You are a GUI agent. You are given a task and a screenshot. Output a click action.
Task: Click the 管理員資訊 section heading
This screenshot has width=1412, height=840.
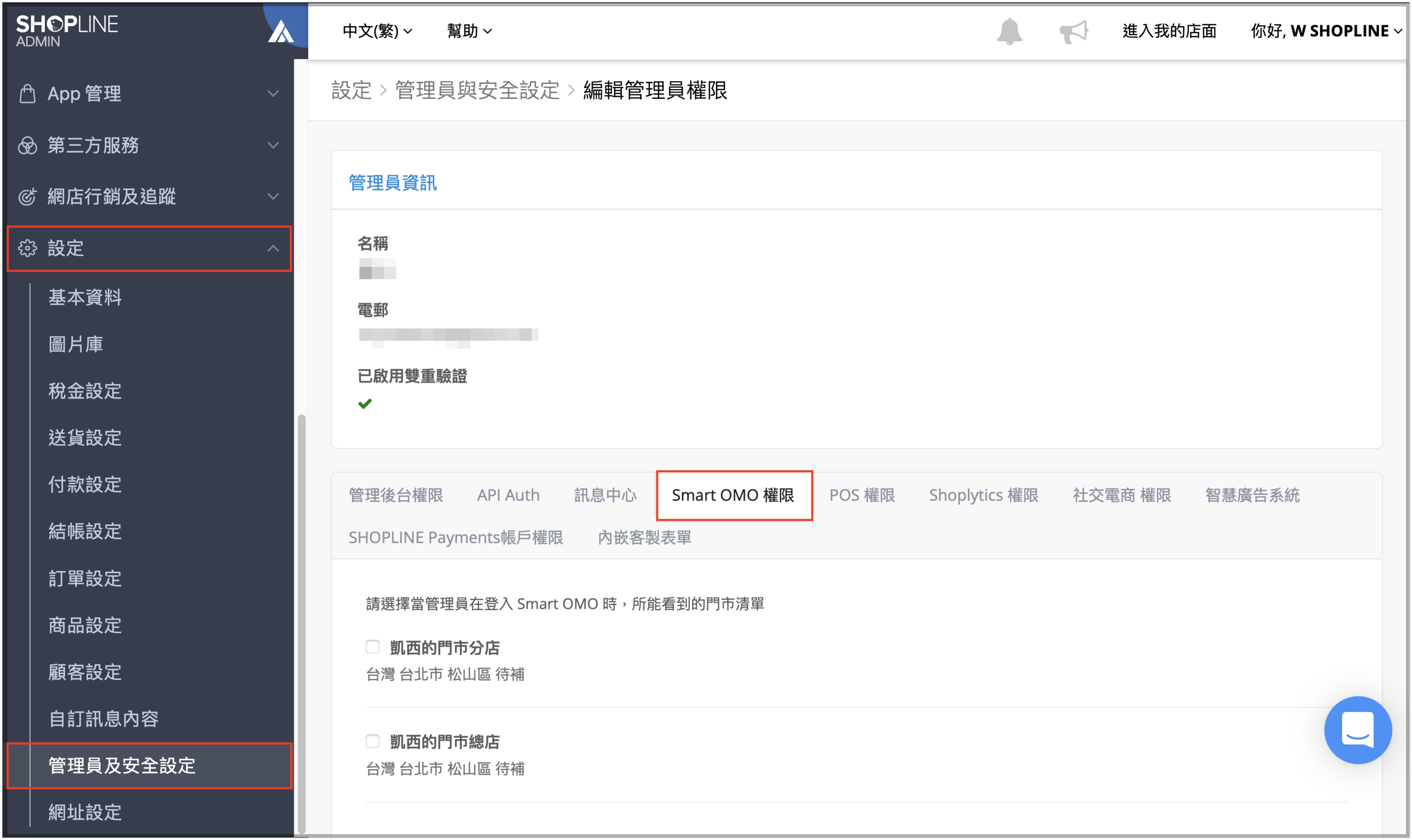[393, 183]
